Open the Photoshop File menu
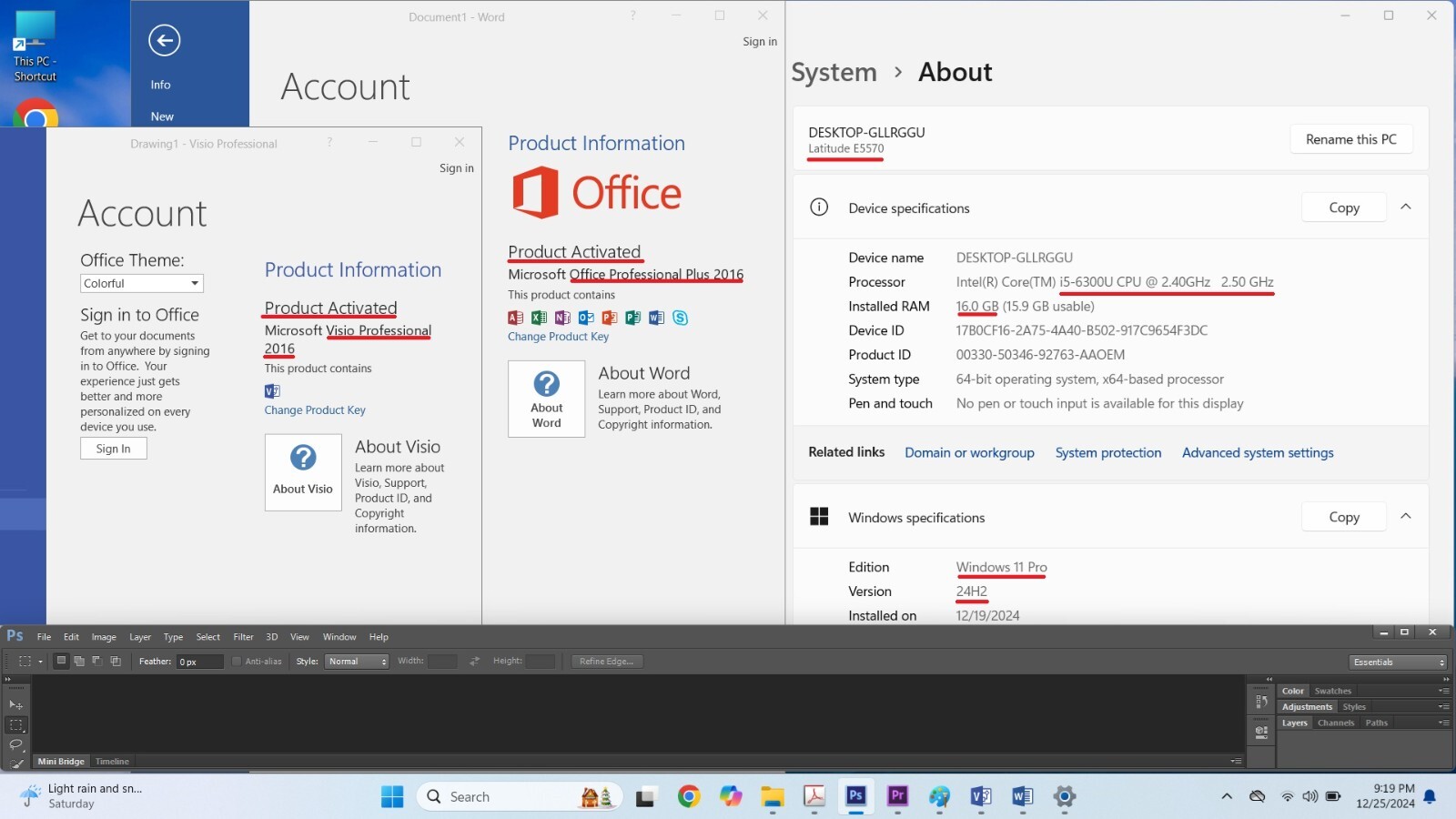Image resolution: width=1456 pixels, height=819 pixels. [x=44, y=637]
